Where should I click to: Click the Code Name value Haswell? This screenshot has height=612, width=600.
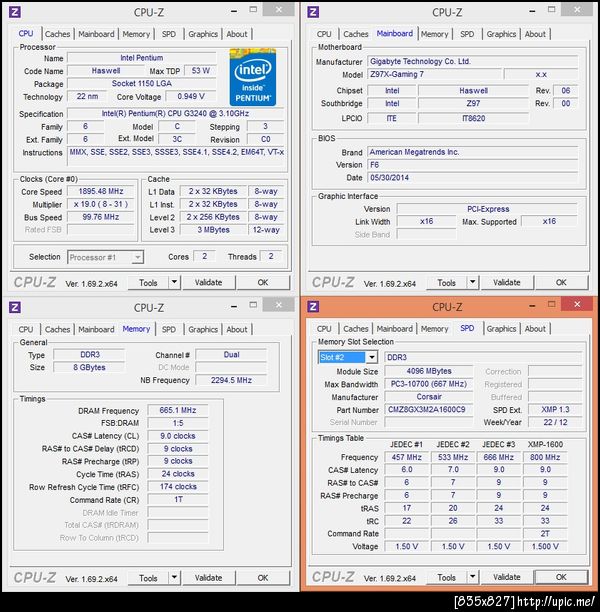[x=106, y=71]
